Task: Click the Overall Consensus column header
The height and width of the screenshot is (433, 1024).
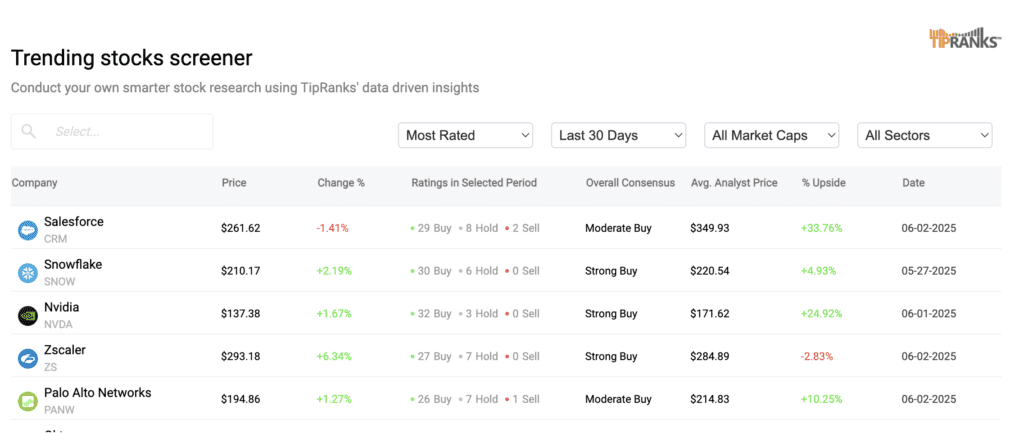Action: (x=630, y=183)
